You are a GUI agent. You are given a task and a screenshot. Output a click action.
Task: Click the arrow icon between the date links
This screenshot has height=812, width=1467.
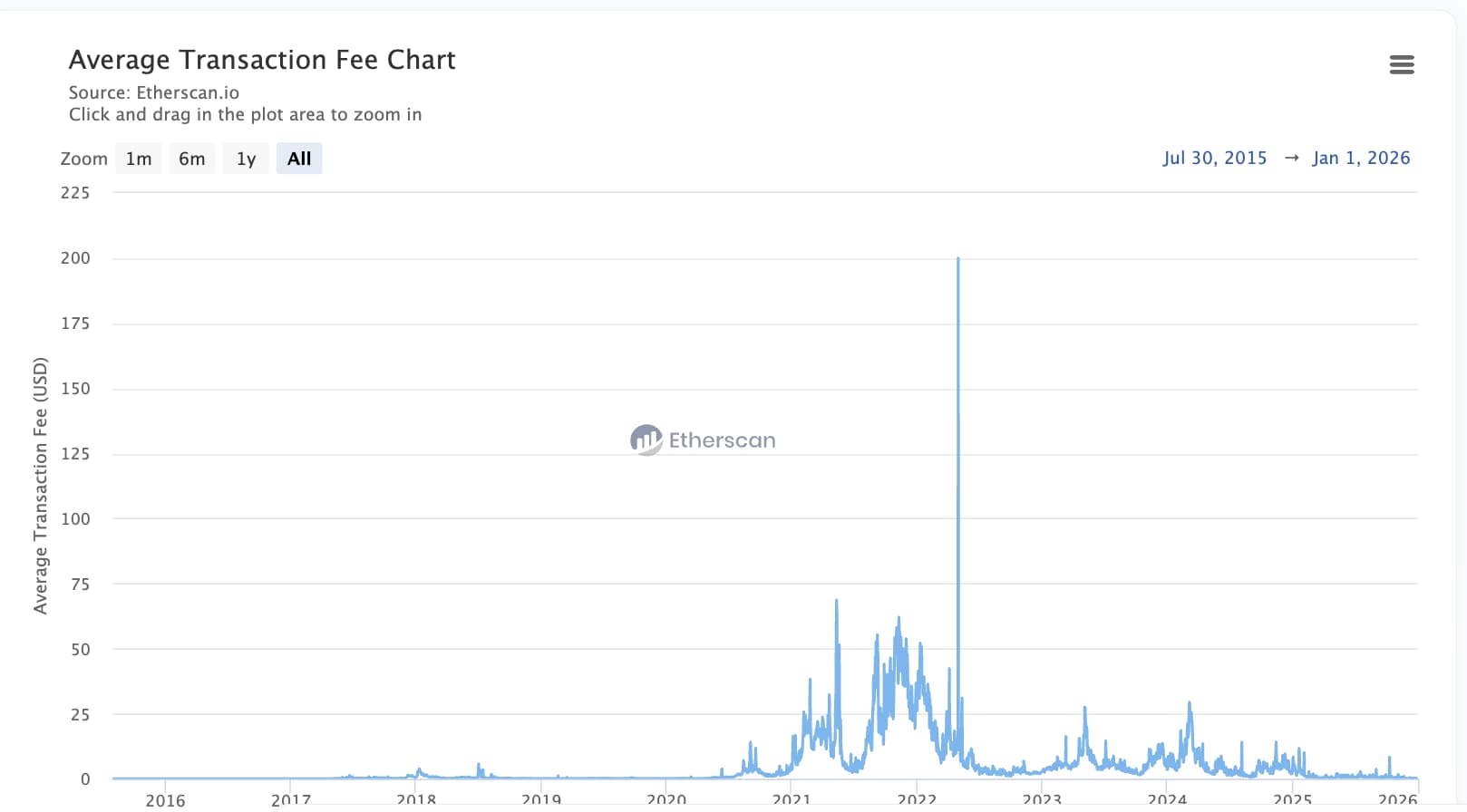[x=1291, y=158]
